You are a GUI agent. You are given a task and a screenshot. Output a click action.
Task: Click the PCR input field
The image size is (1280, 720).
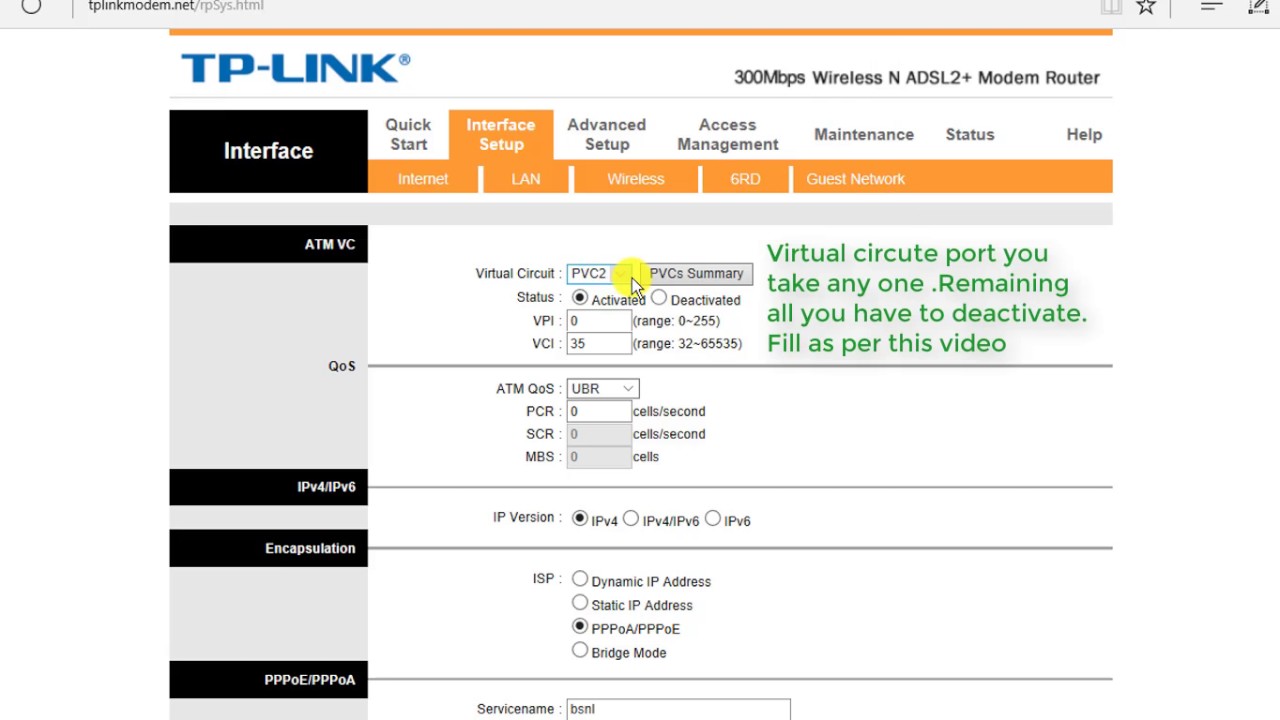coord(599,411)
